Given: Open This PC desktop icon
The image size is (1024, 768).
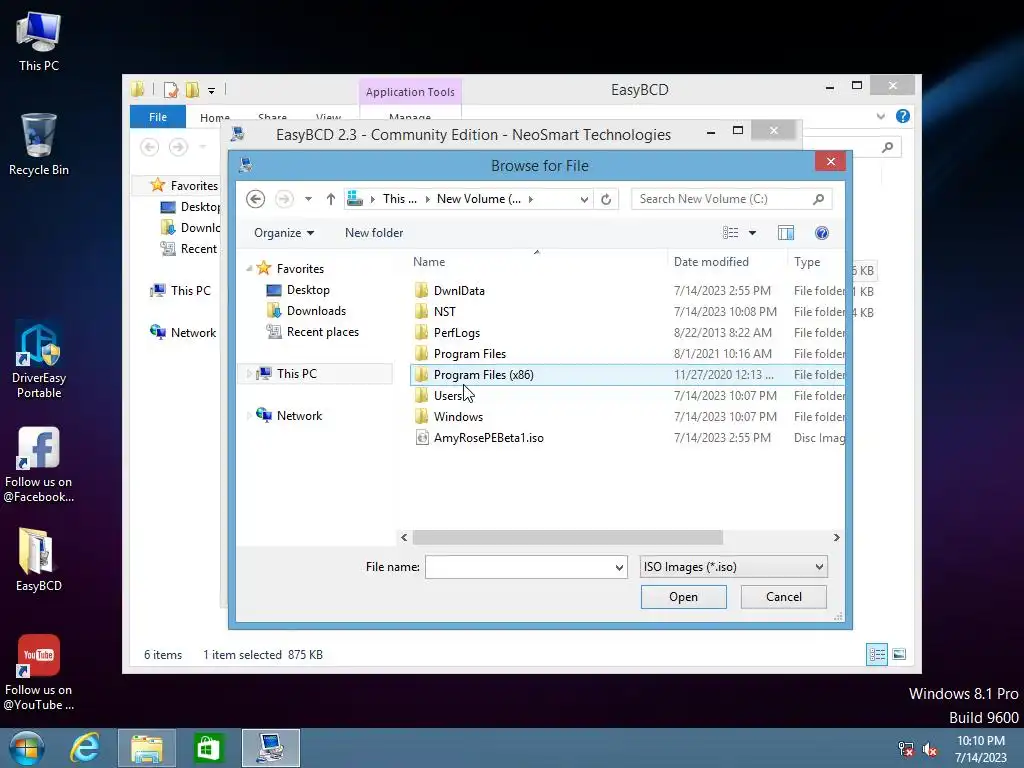Looking at the screenshot, I should (x=39, y=40).
